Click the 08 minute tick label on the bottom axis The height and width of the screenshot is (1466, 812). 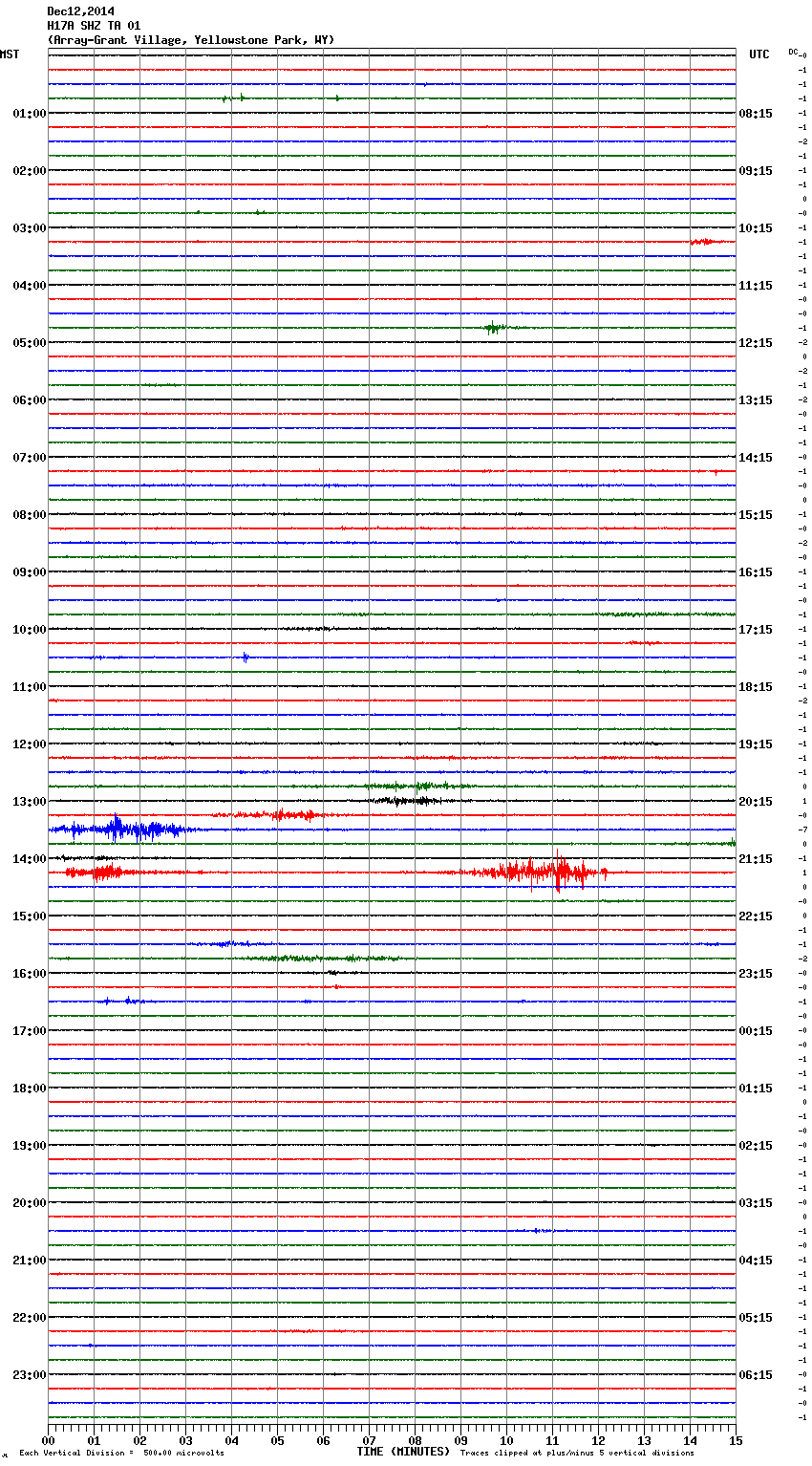pyautogui.click(x=415, y=1440)
